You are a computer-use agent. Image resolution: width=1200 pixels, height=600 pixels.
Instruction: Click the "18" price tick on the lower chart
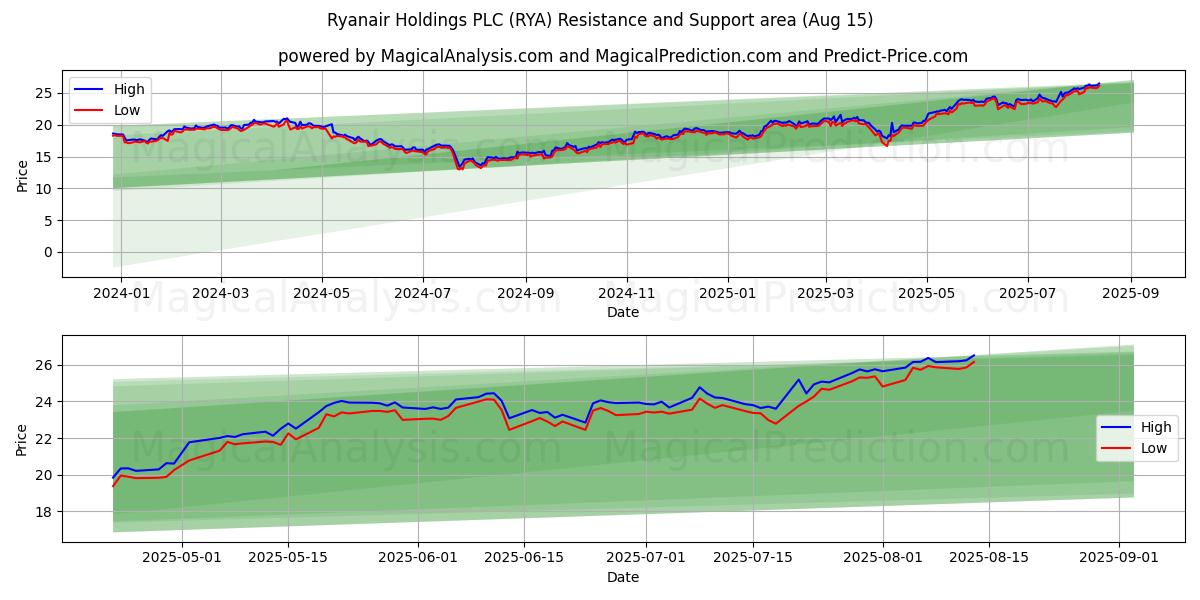click(x=45, y=511)
